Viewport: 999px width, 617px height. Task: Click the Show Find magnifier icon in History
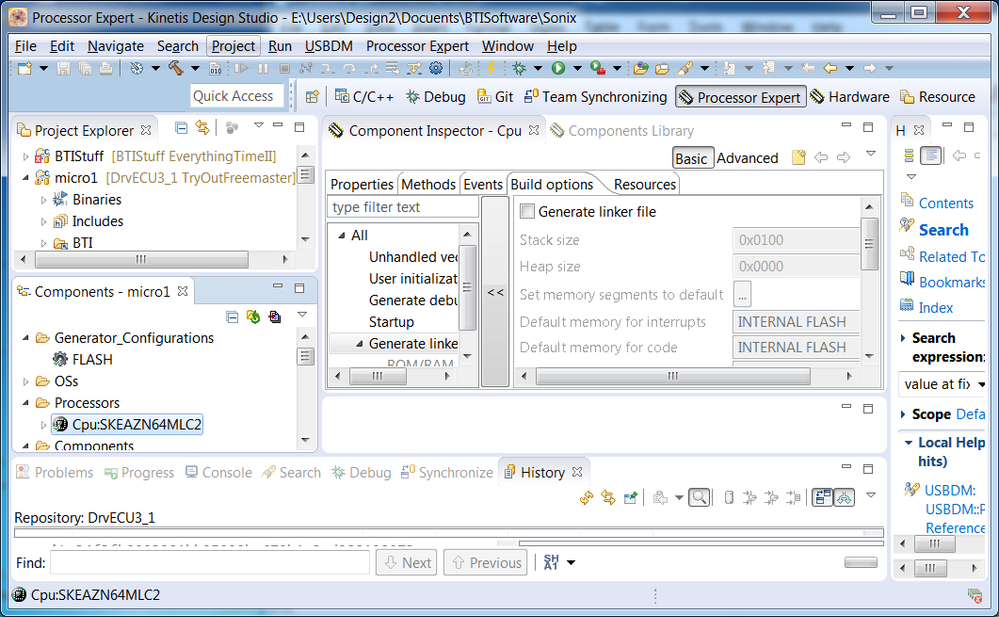(699, 497)
